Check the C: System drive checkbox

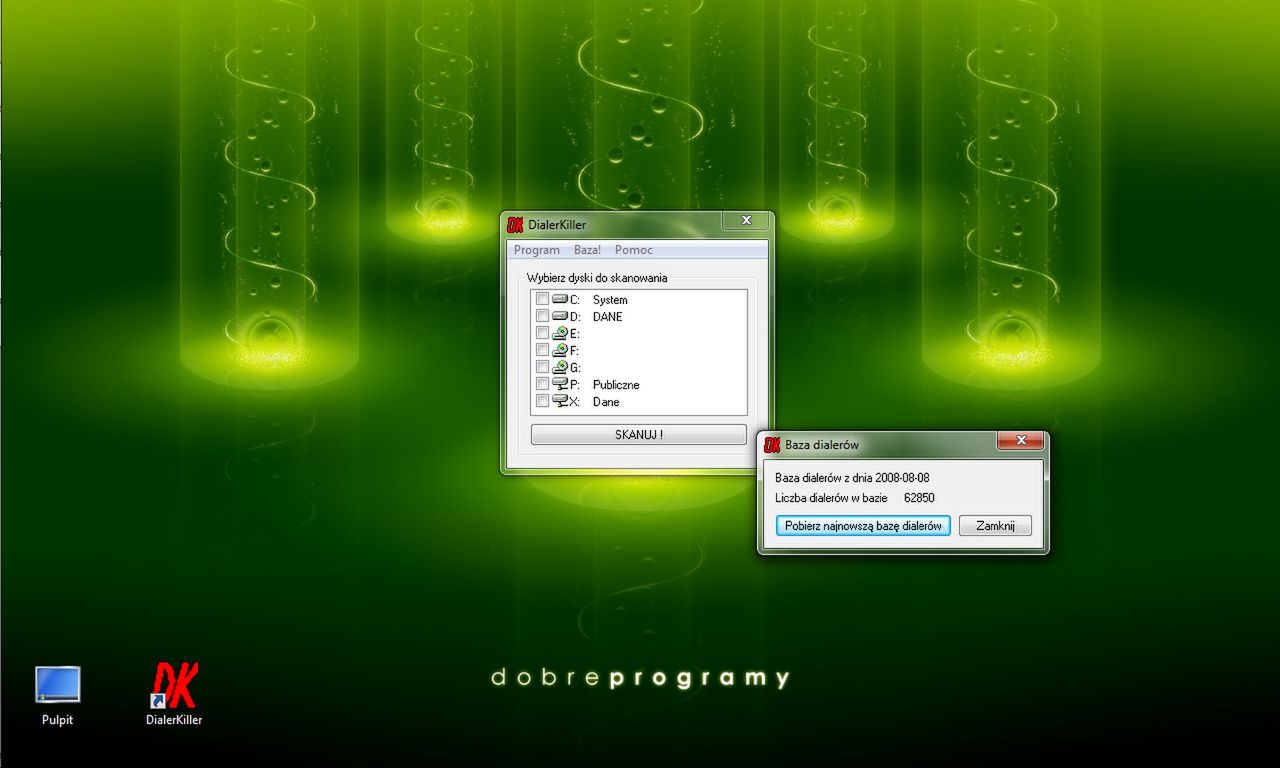(542, 299)
